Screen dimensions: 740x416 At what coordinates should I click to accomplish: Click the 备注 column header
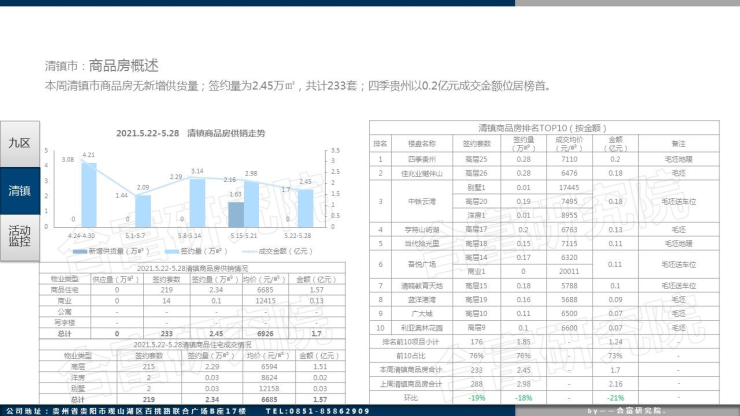click(678, 144)
